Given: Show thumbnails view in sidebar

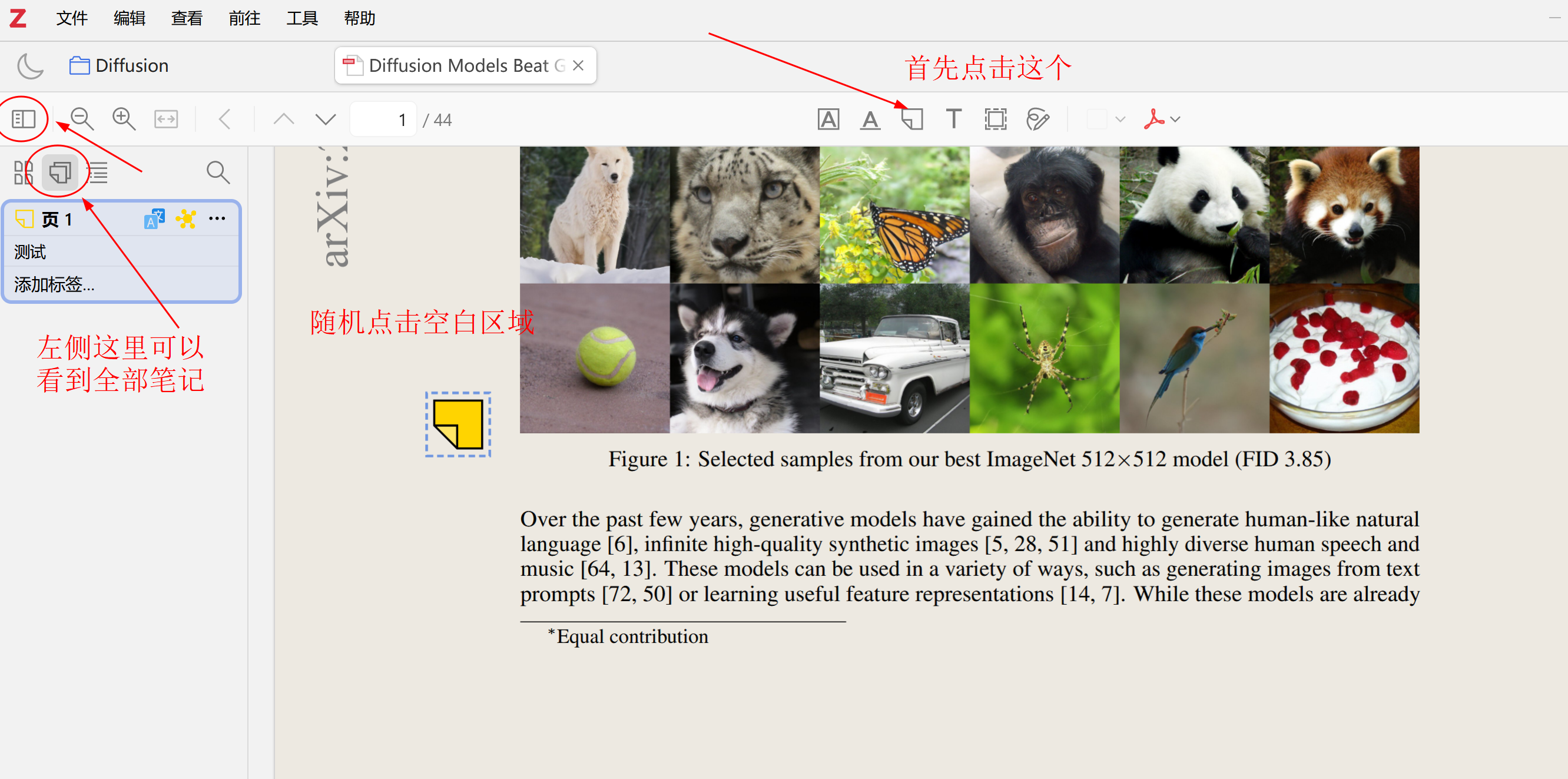Looking at the screenshot, I should (x=23, y=173).
